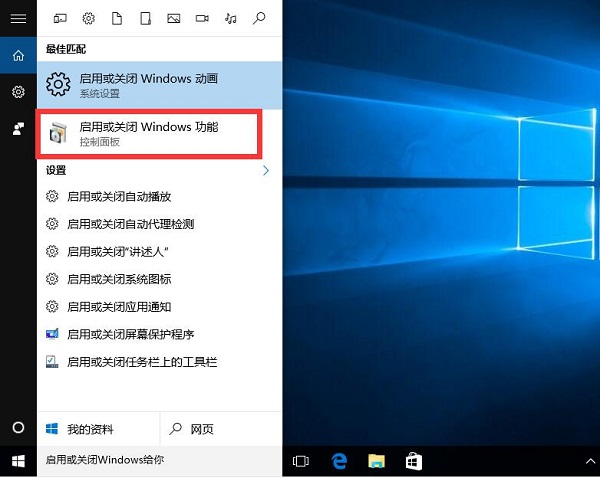Screen dimensions: 600x478
Task: Click the 设置 section heading
Action: [x=56, y=170]
